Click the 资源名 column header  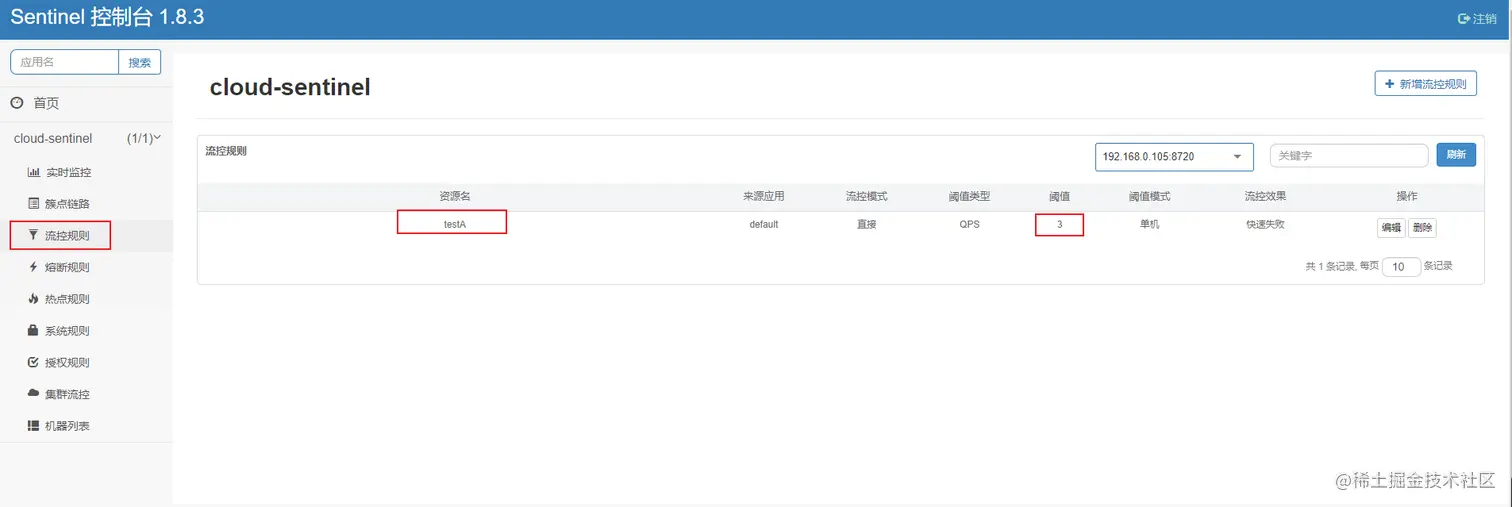(454, 196)
